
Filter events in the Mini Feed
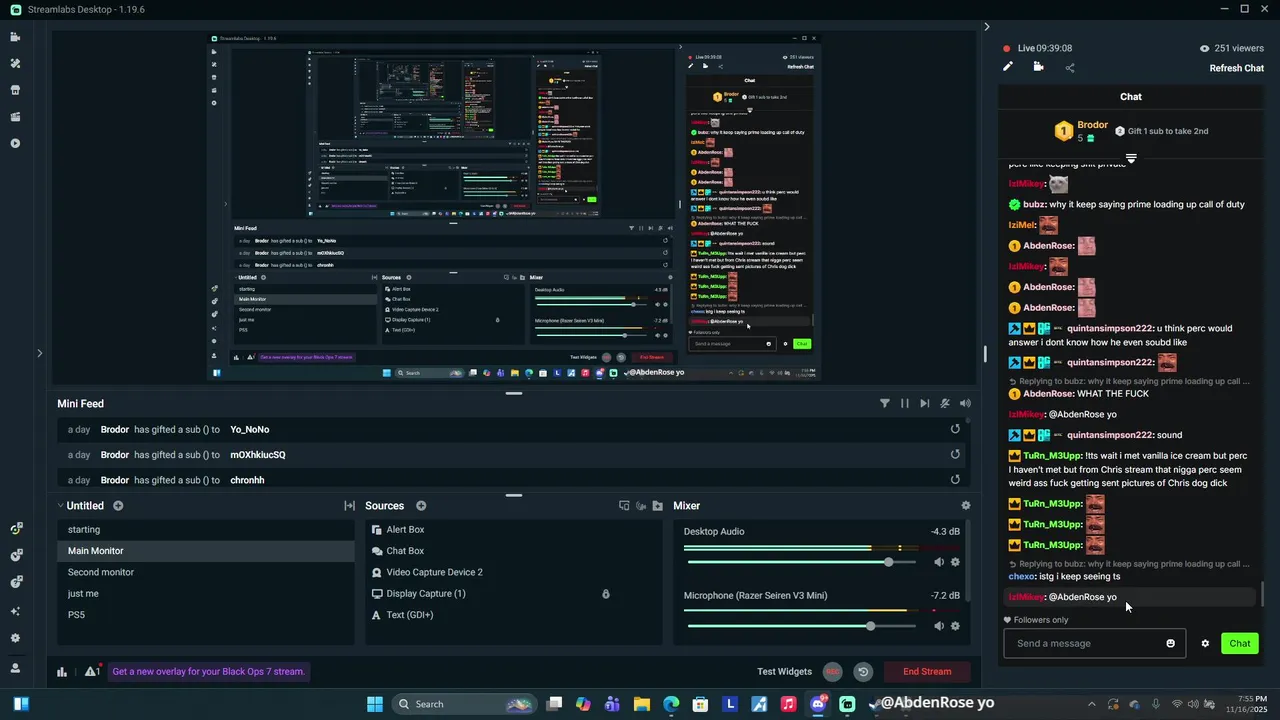tap(885, 404)
